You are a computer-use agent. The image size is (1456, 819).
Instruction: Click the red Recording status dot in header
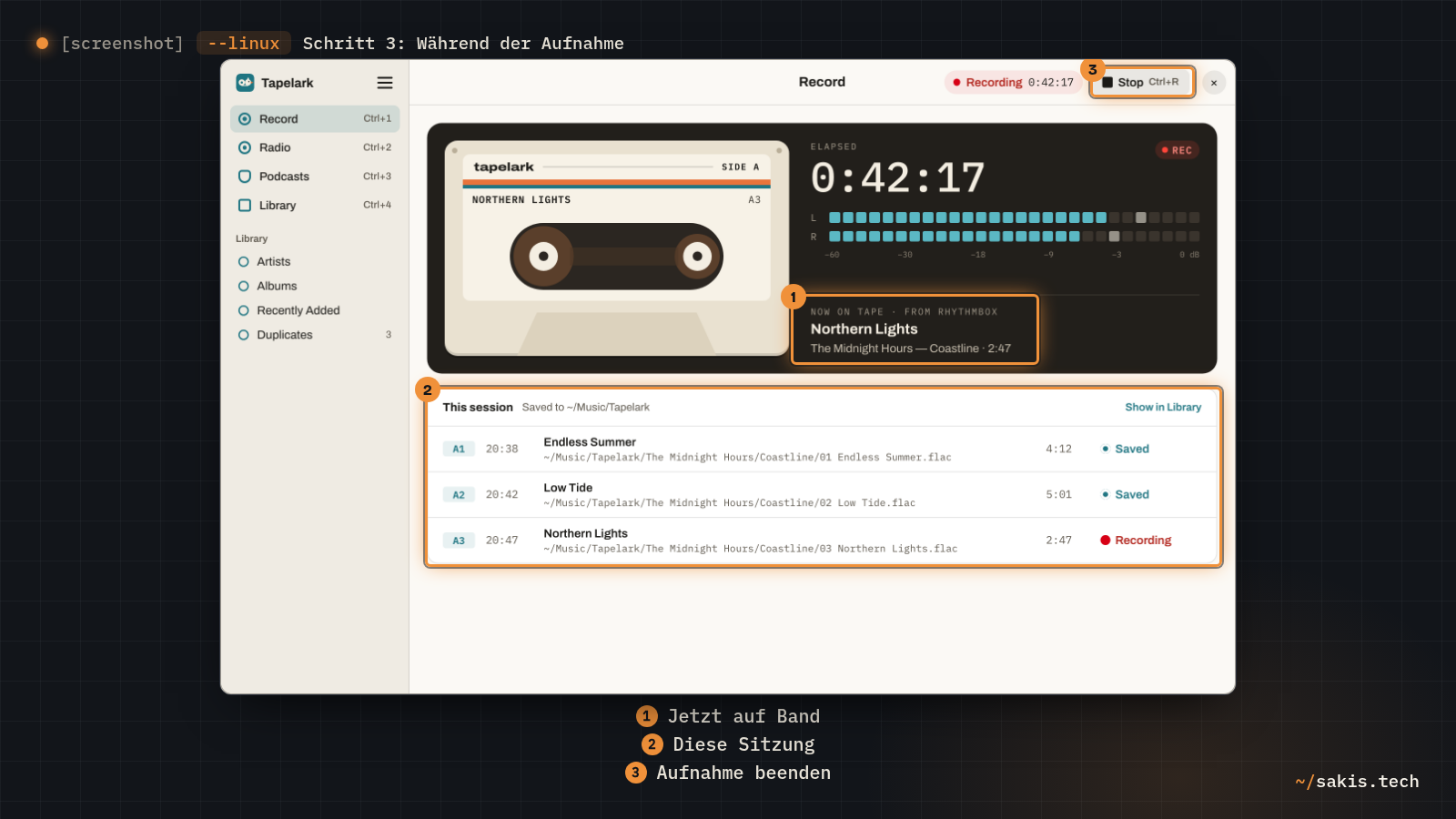coord(956,83)
